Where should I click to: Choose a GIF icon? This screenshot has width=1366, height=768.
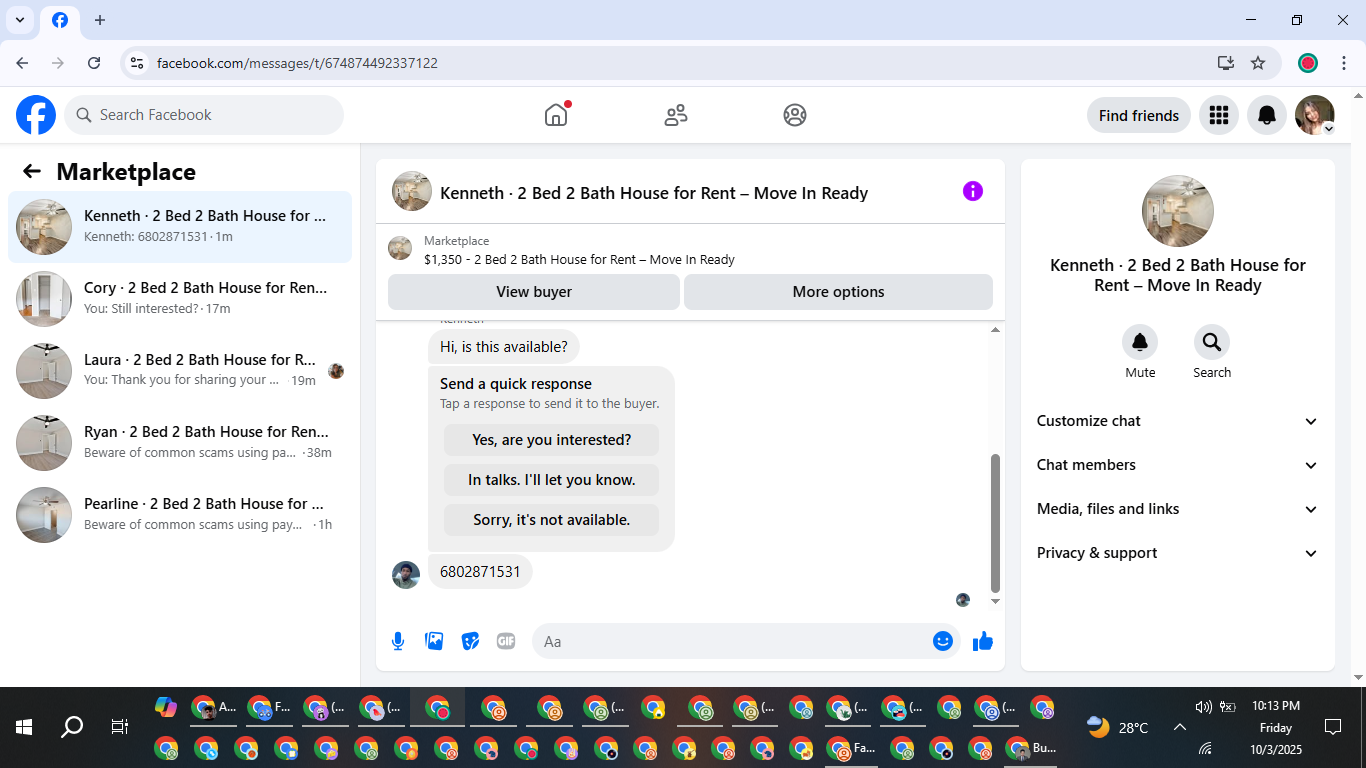tap(506, 641)
